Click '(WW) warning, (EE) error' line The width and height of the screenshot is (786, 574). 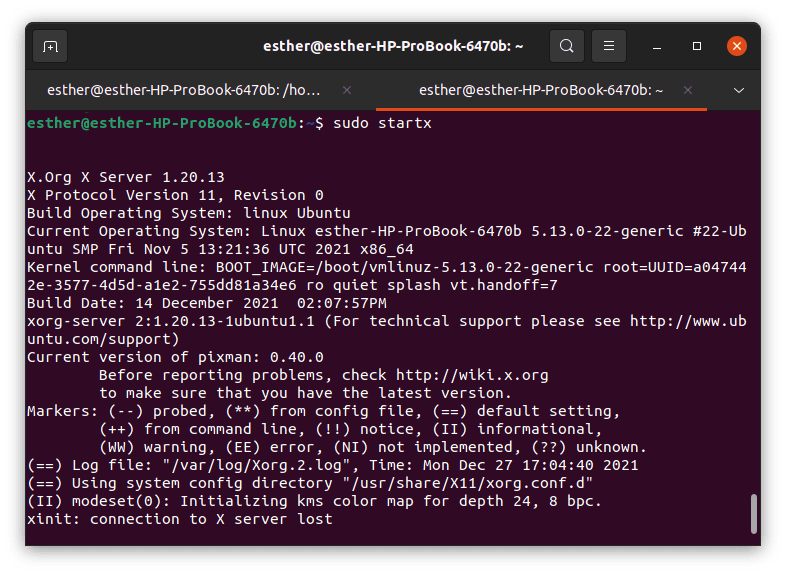373,448
